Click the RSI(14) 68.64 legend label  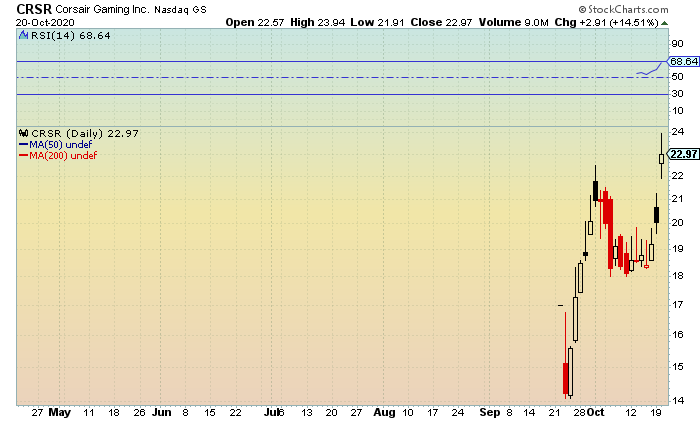point(71,36)
